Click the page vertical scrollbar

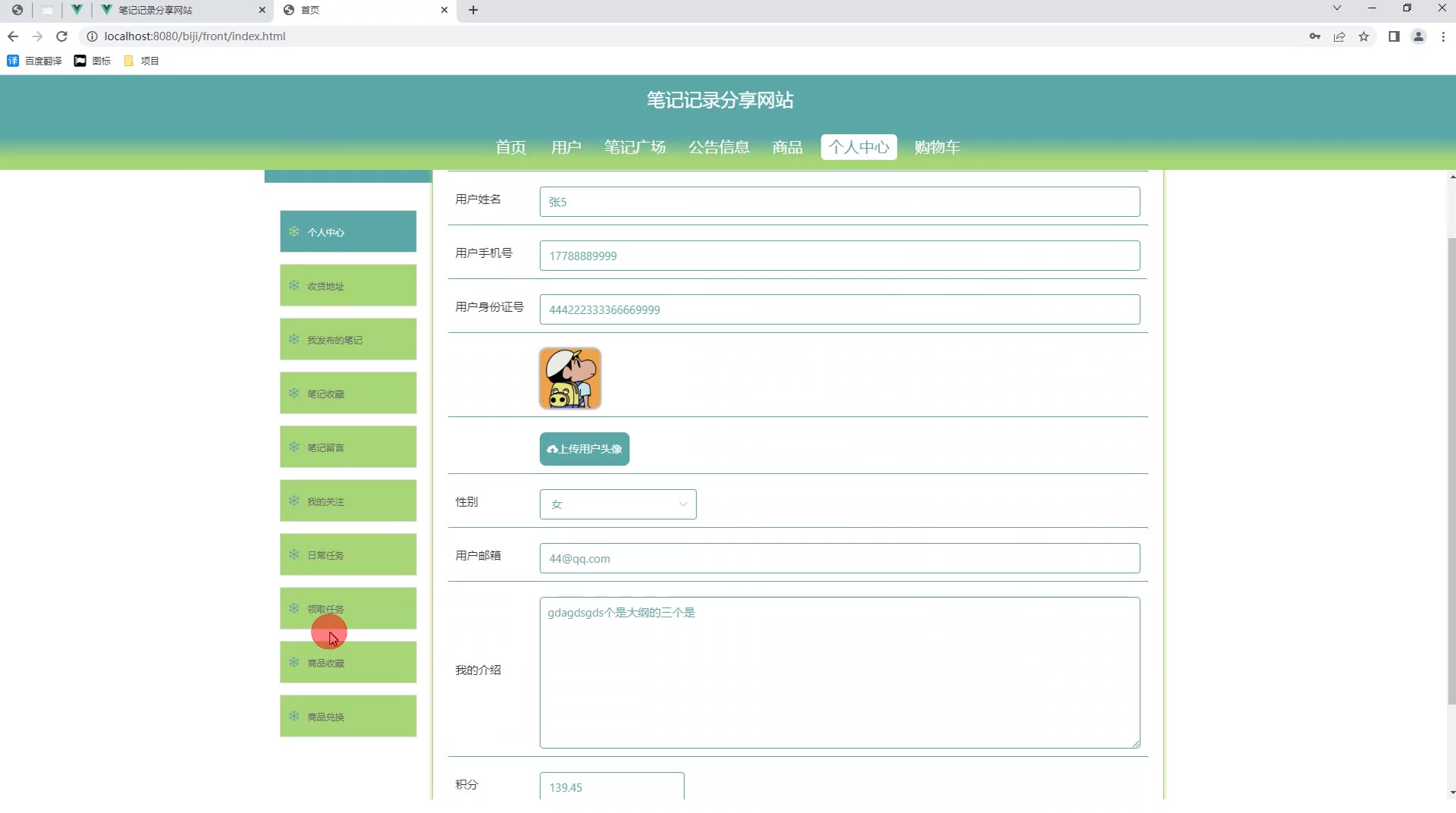pyautogui.click(x=1451, y=470)
